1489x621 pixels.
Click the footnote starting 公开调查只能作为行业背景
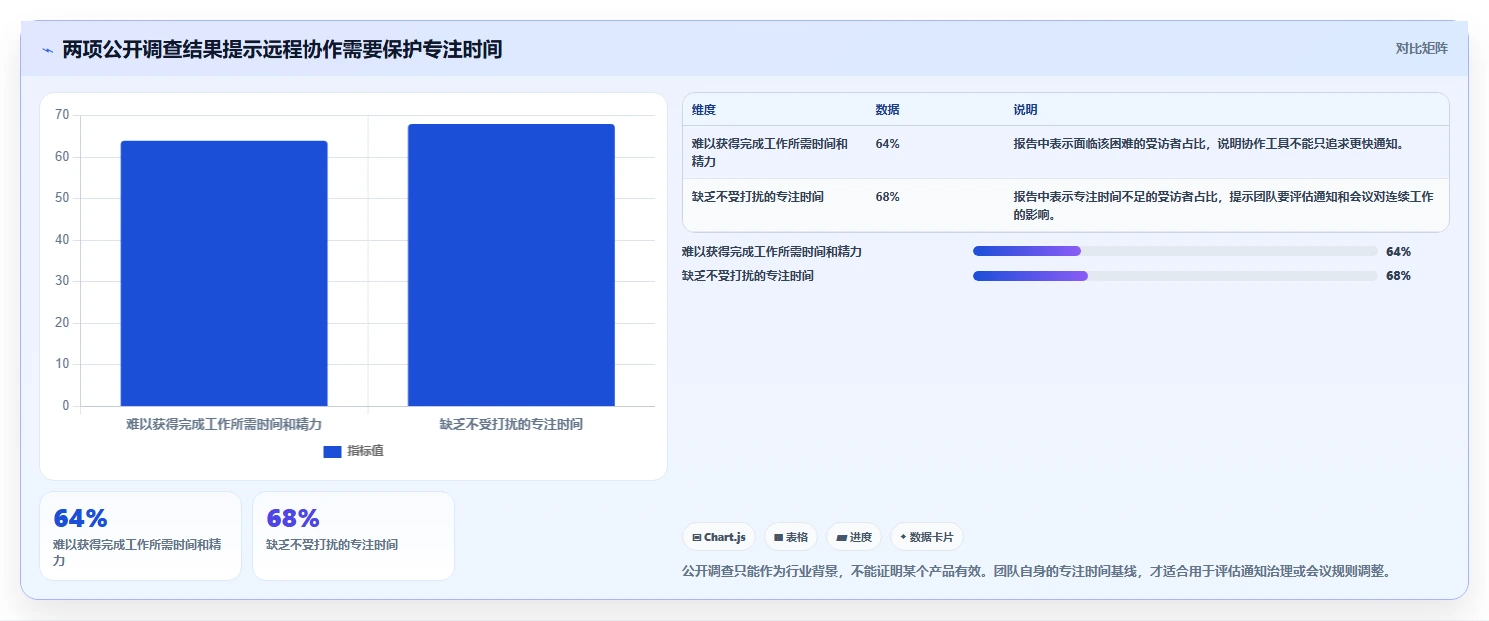[1036, 572]
